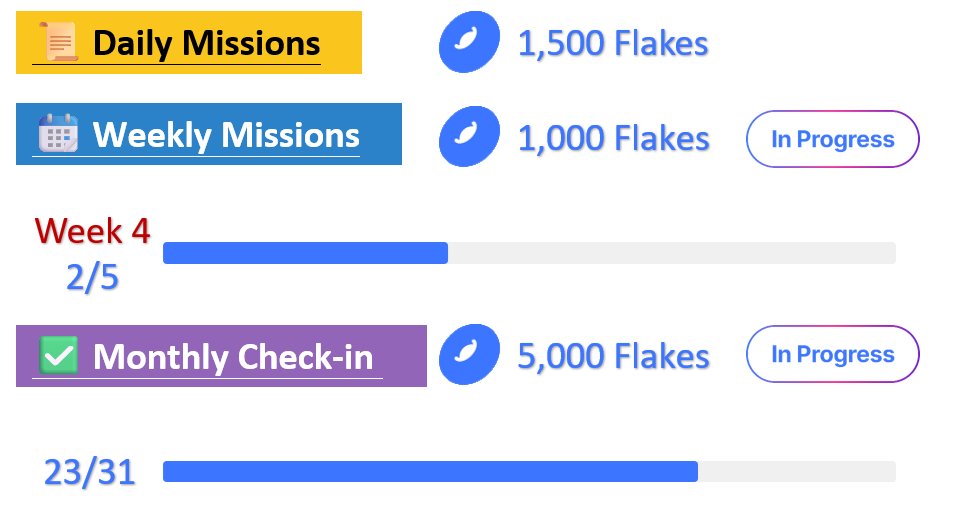Select the 5,000 Flakes reward text
Image resolution: width=955 pixels, height=529 pixels.
coord(613,356)
